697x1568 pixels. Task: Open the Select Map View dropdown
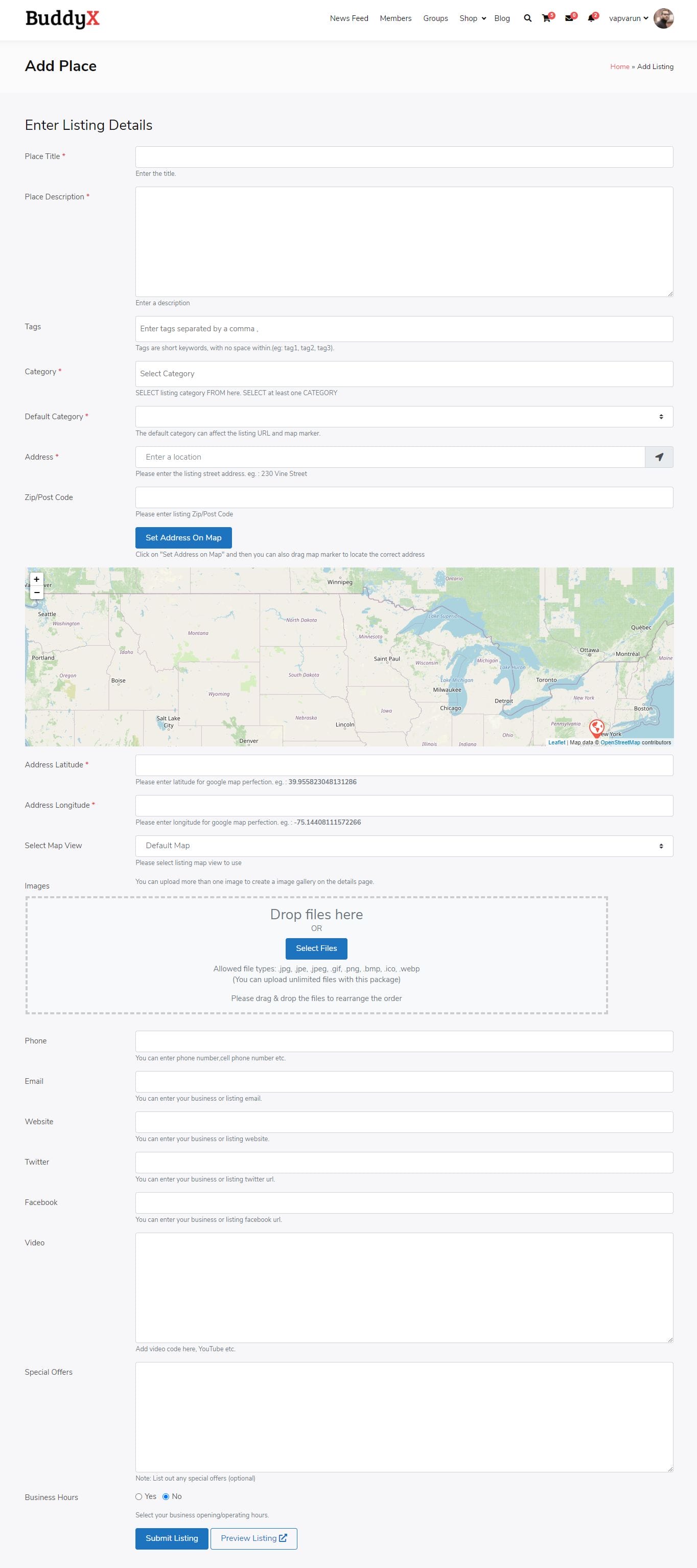tap(404, 846)
